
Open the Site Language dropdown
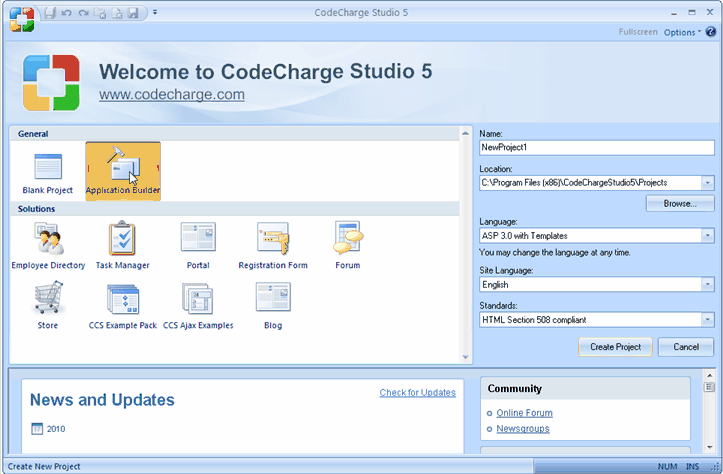707,284
